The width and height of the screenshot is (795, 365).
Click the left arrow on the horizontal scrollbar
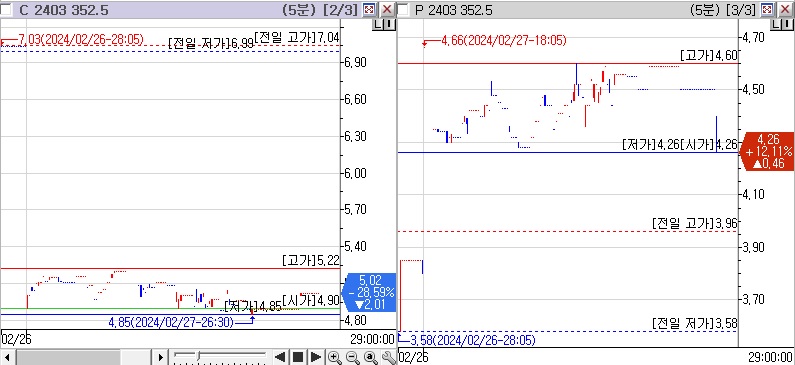(7, 357)
